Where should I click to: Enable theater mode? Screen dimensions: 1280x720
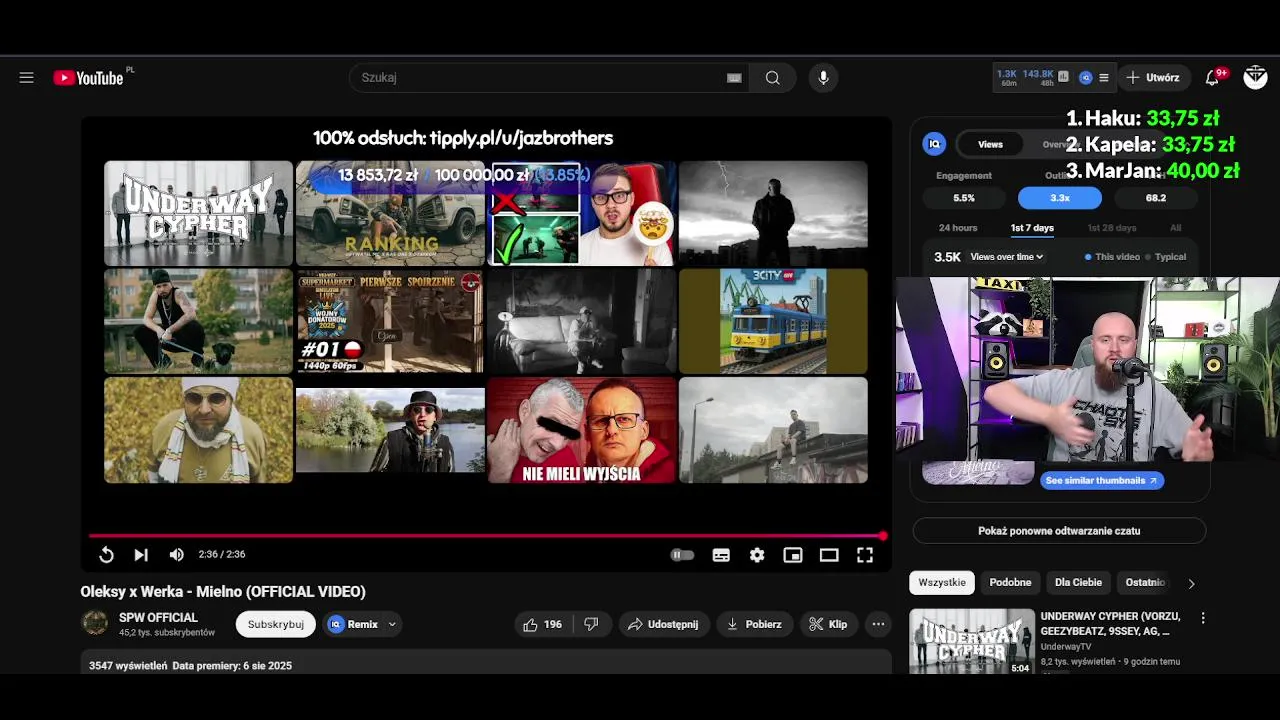coord(829,555)
